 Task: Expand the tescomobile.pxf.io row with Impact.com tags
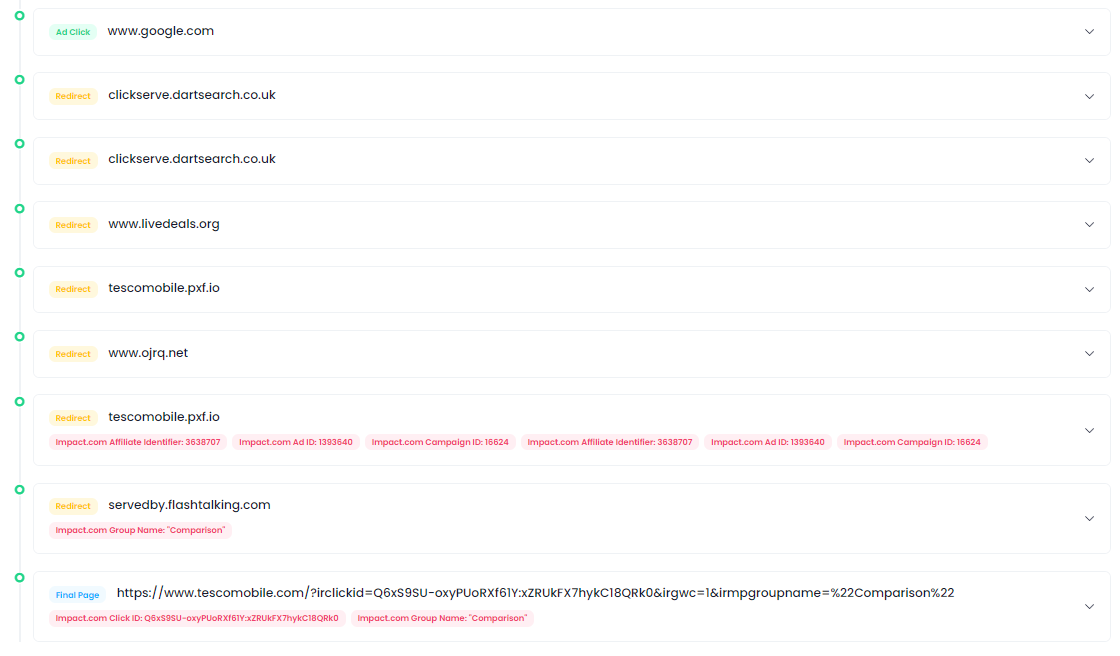click(1089, 430)
